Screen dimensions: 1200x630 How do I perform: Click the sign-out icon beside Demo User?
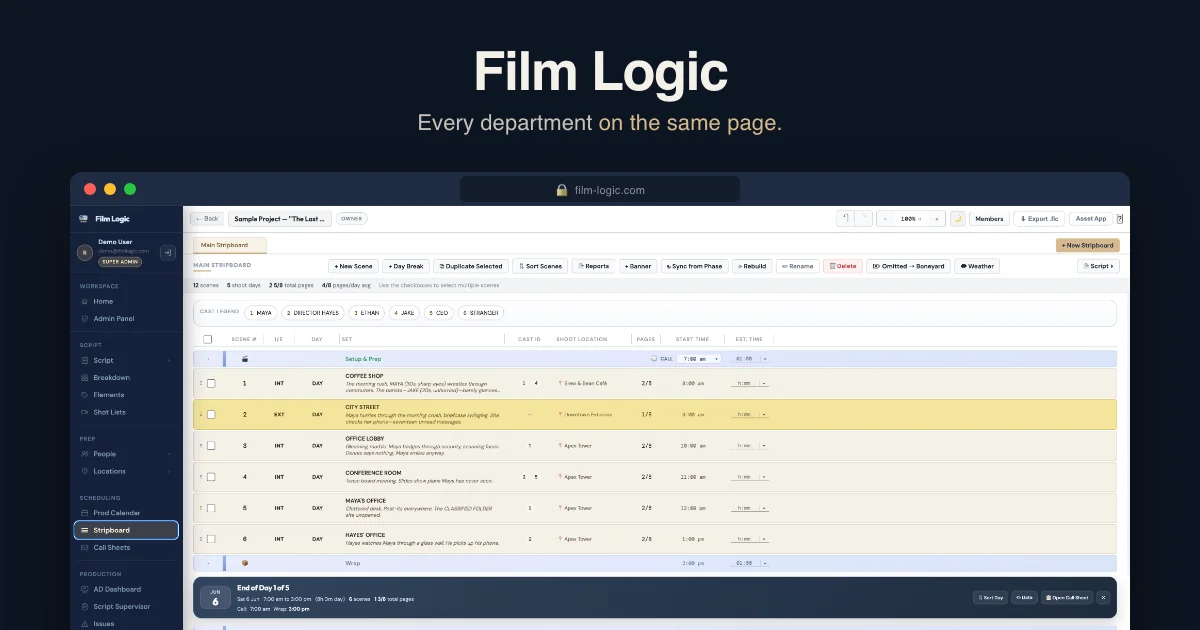pos(168,252)
